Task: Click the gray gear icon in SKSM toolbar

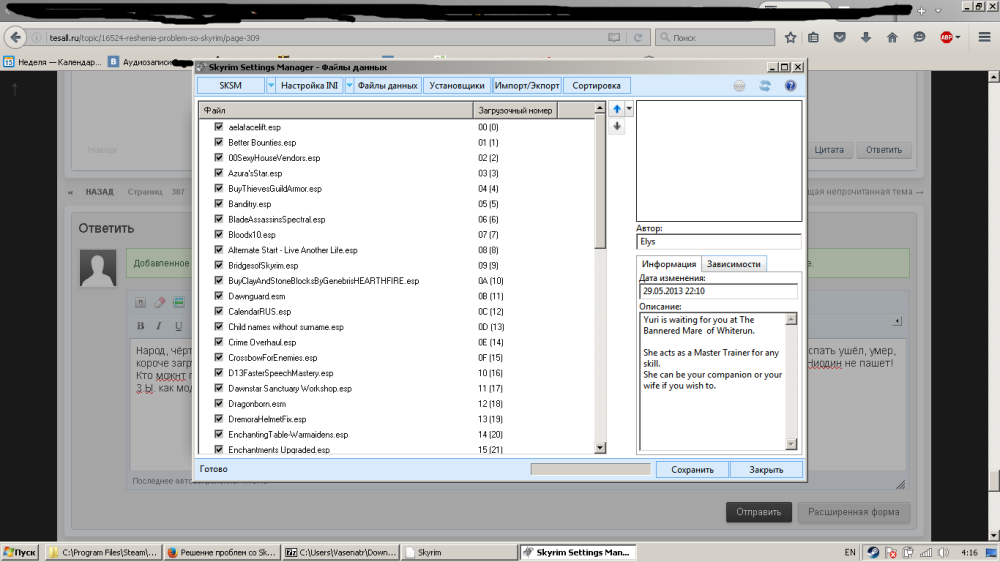Action: click(x=739, y=85)
